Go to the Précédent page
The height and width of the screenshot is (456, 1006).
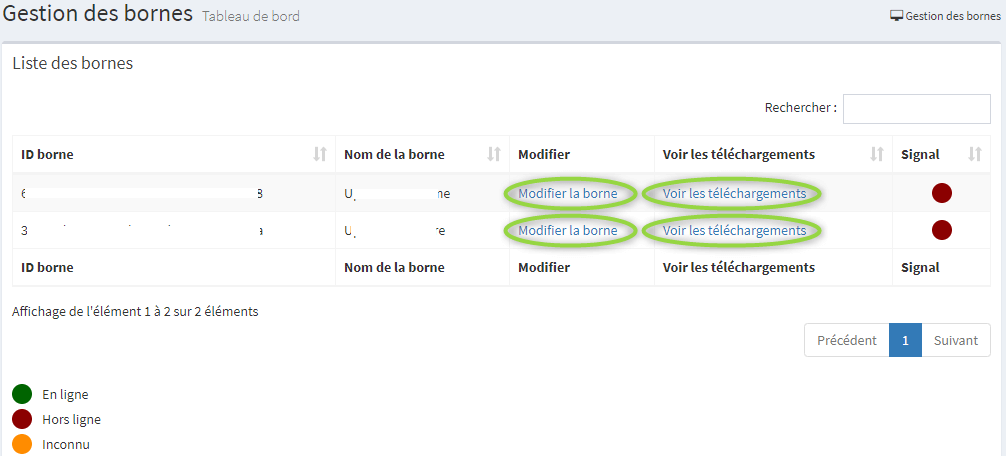[846, 340]
